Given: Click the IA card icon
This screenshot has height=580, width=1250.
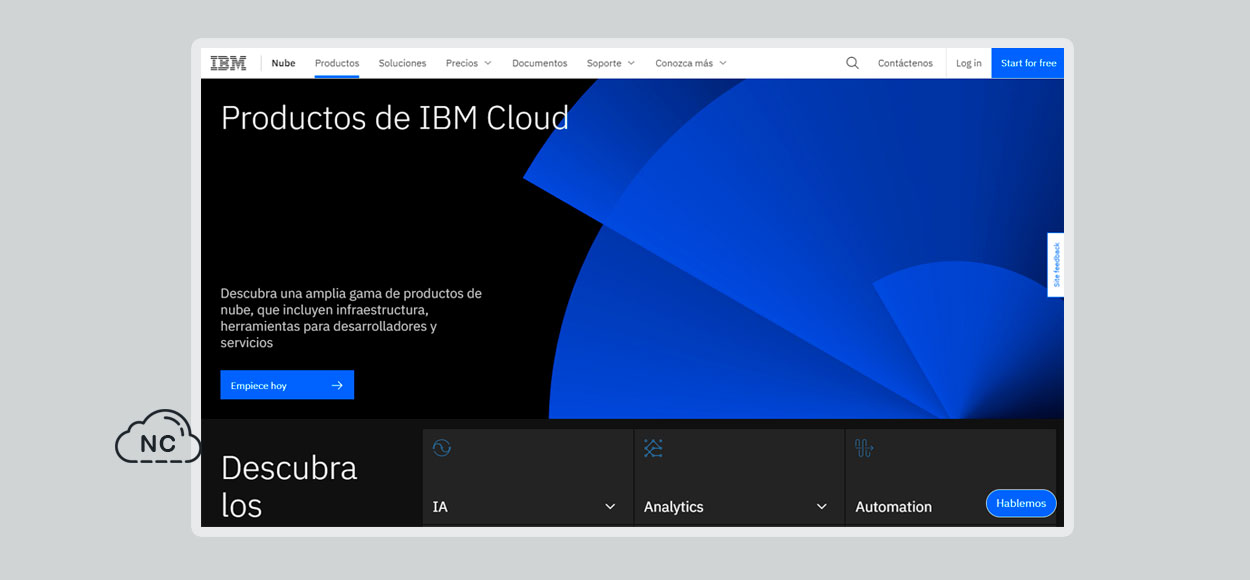Looking at the screenshot, I should [442, 448].
